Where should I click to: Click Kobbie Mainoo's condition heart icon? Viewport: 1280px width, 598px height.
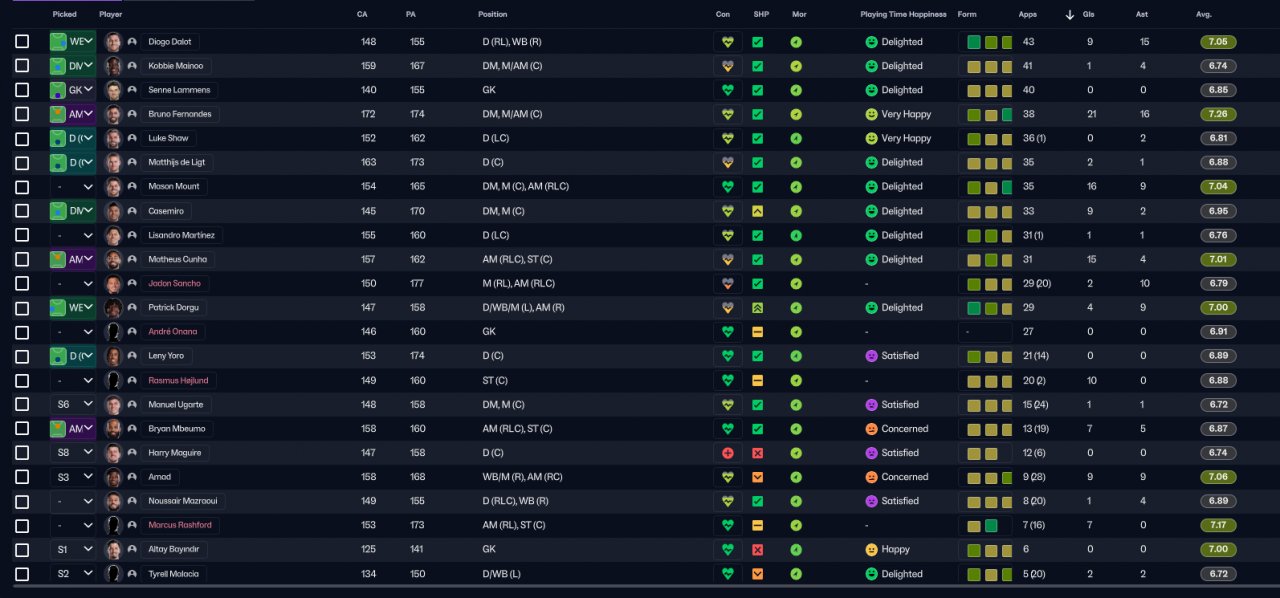(x=728, y=66)
